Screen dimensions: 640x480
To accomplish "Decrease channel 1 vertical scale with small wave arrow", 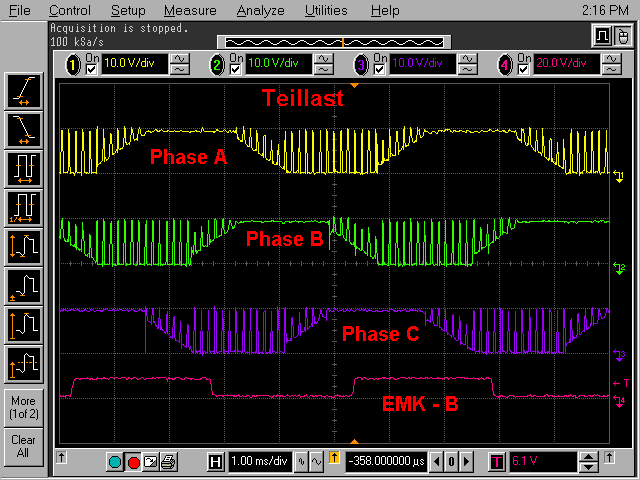I will tap(180, 70).
